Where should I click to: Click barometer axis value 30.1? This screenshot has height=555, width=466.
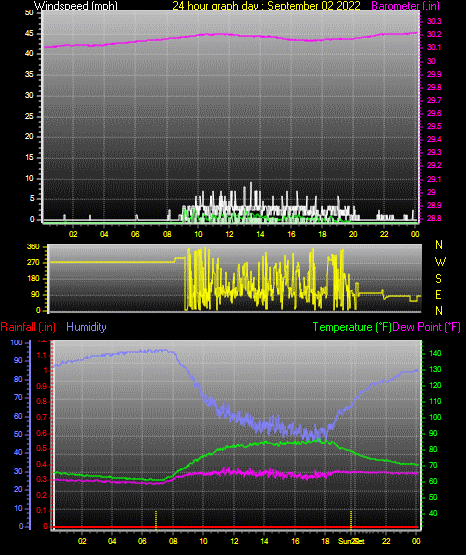(x=434, y=47)
